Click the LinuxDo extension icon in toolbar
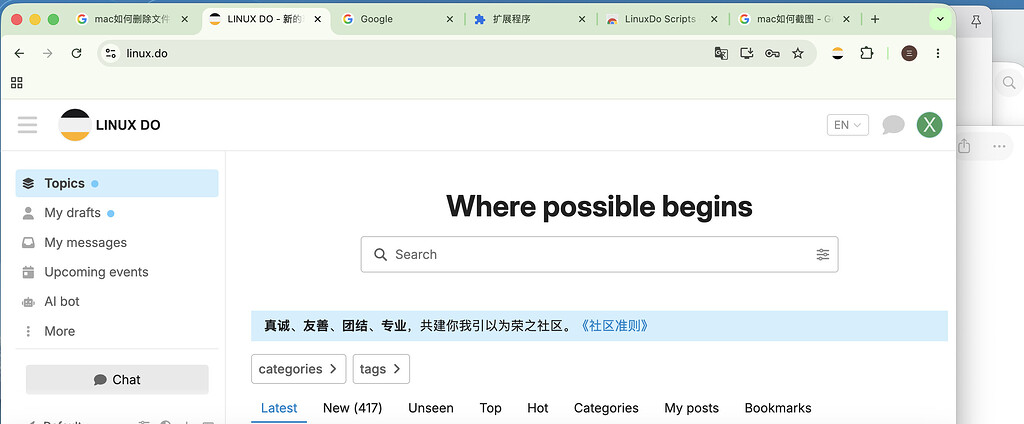Screen dimensions: 1024x424 (x=837, y=54)
